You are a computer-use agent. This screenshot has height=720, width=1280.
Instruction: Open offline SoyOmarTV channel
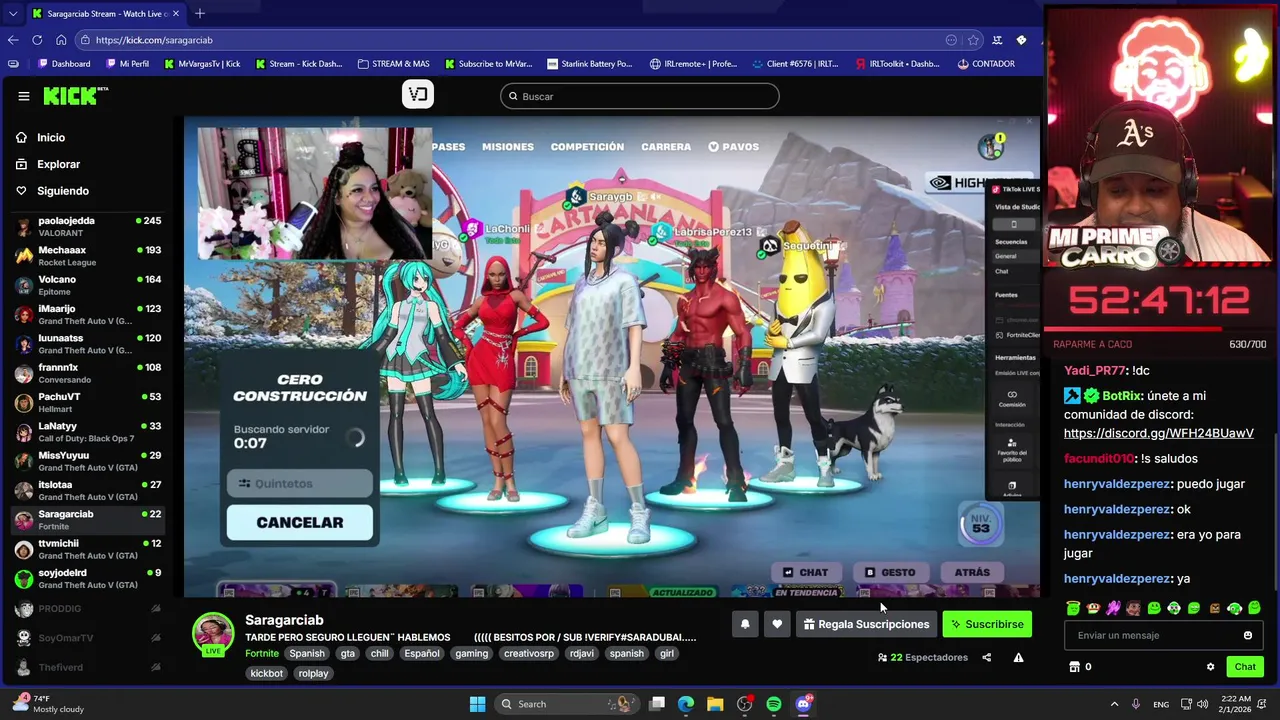[88, 638]
